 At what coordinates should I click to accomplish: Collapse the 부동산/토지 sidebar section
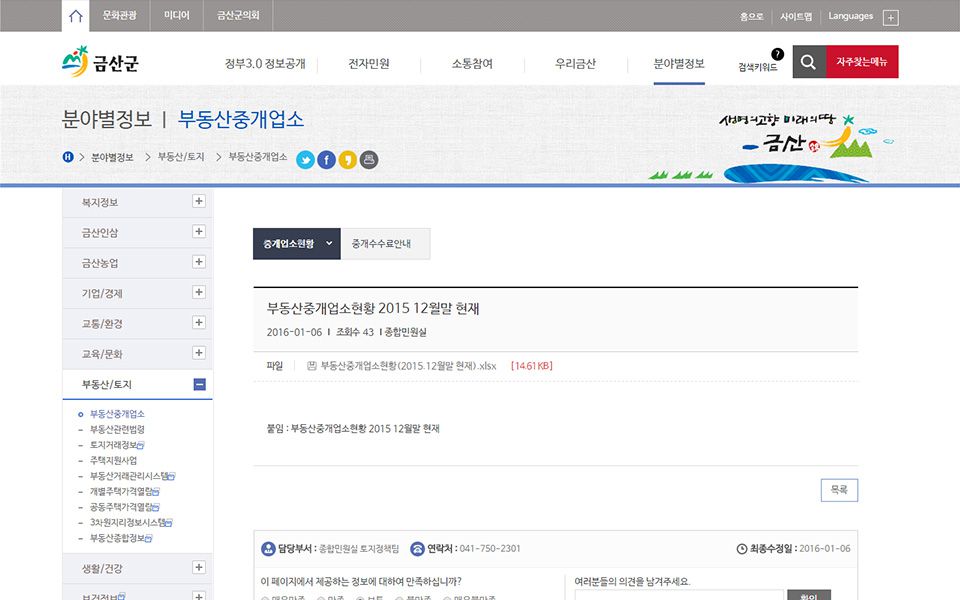point(199,384)
